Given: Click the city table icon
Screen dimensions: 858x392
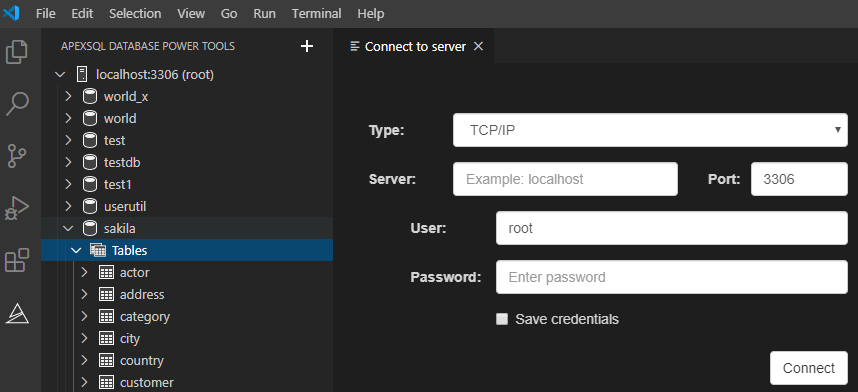Looking at the screenshot, I should (x=106, y=338).
